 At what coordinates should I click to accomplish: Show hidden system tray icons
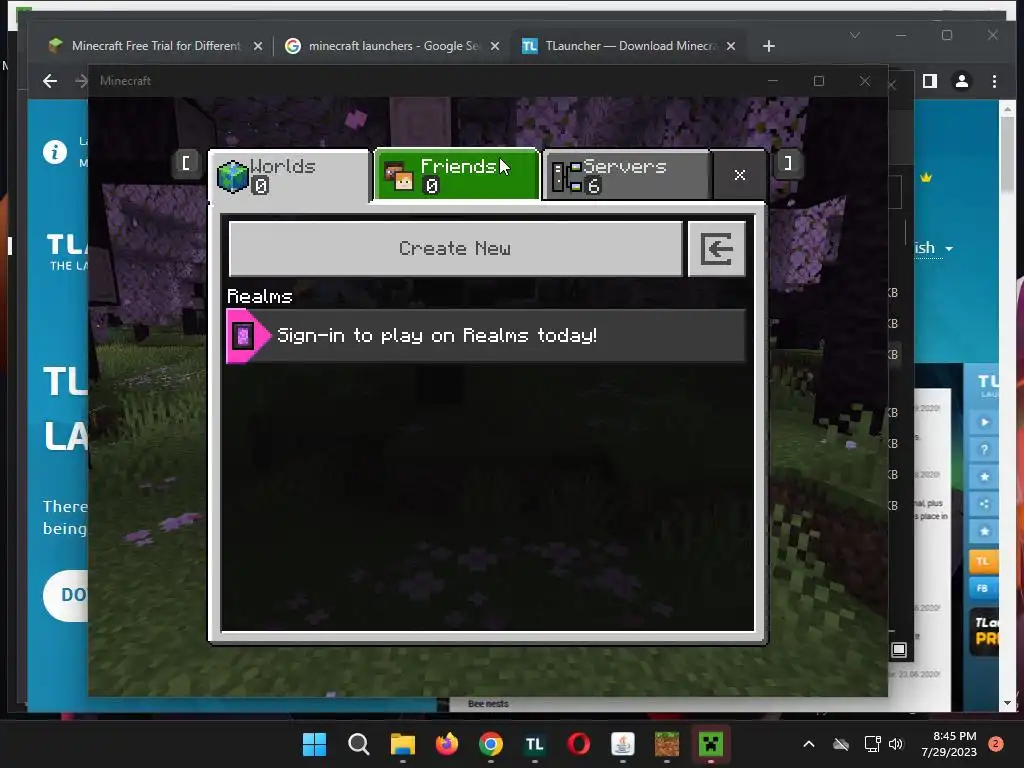click(808, 744)
